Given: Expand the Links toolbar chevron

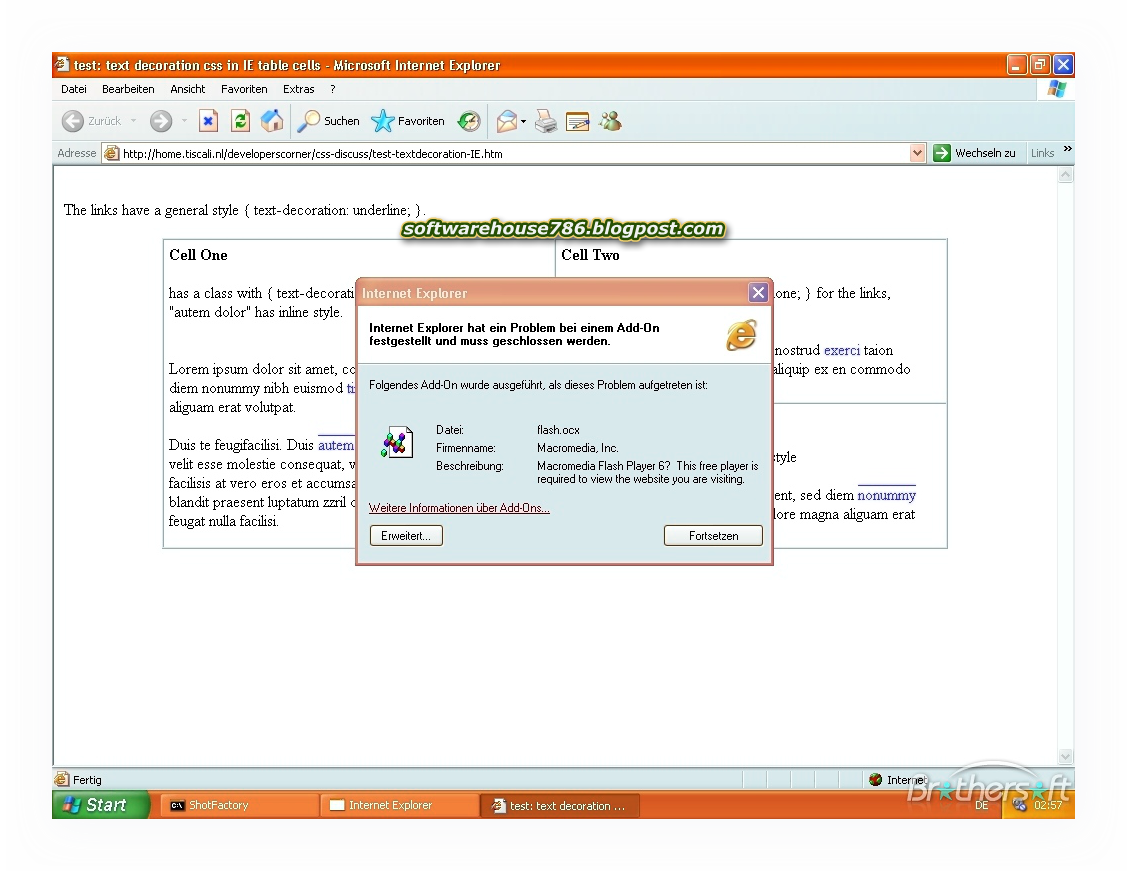Looking at the screenshot, I should (1067, 149).
